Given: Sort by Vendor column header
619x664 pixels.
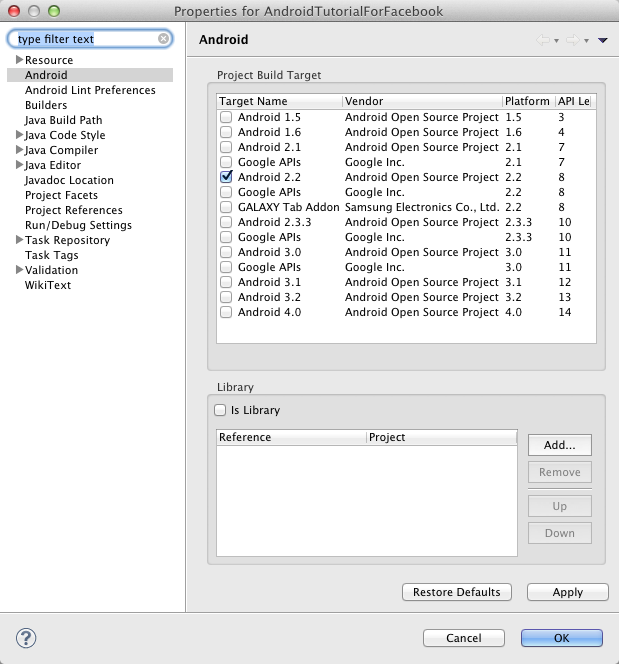Looking at the screenshot, I should 422,101.
